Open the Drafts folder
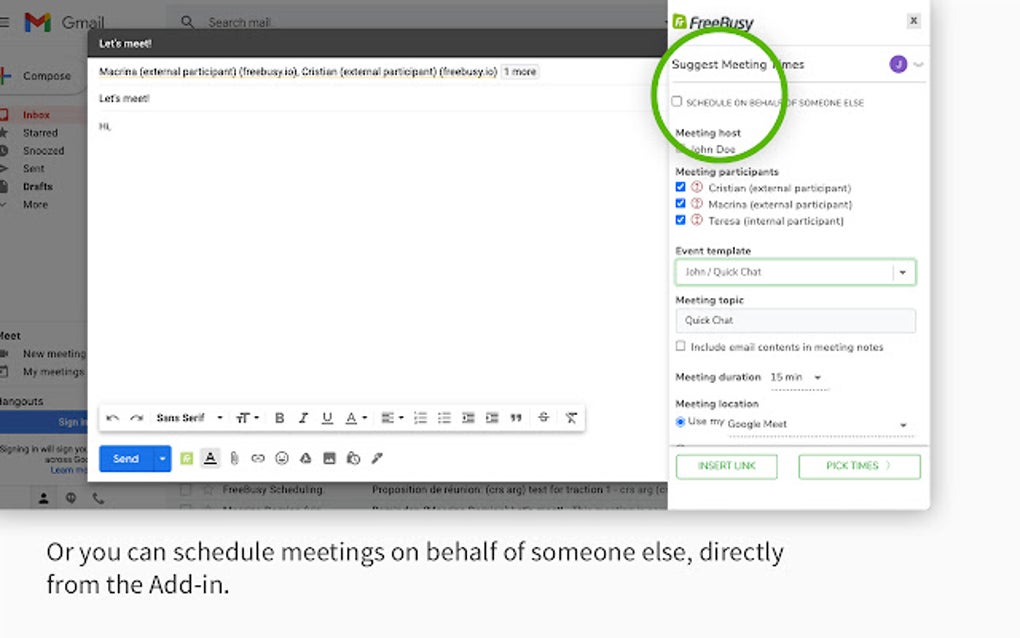Viewport: 1020px width, 638px height. tap(38, 187)
